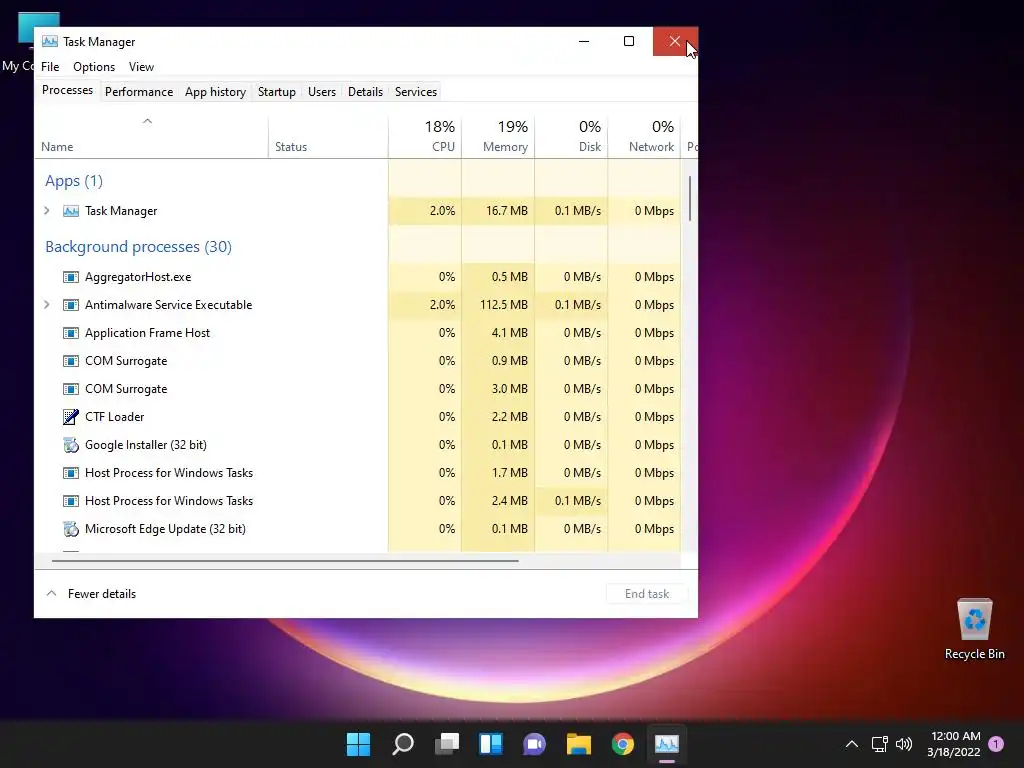Viewport: 1024px width, 768px height.
Task: Sort by the Status column header
Action: (328, 137)
